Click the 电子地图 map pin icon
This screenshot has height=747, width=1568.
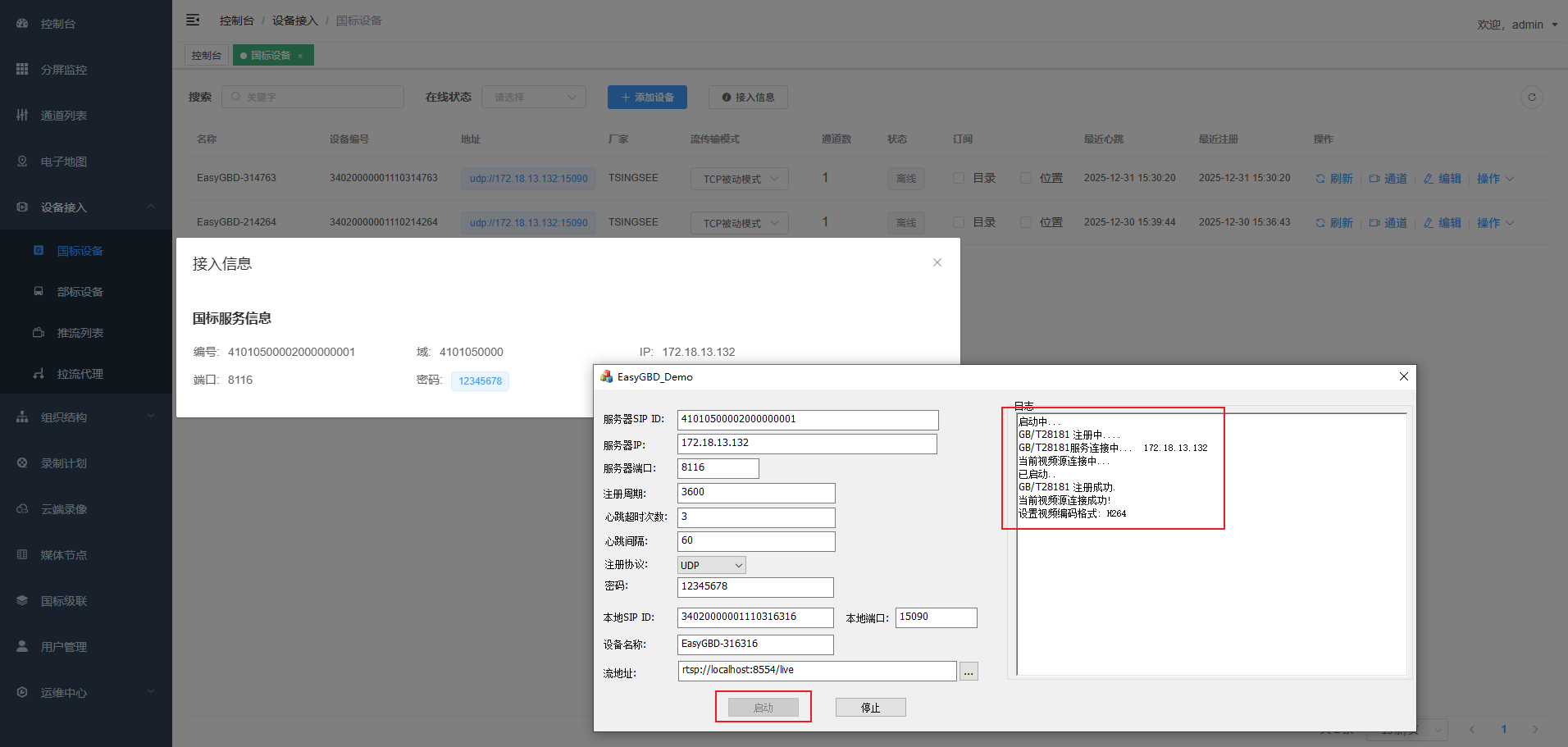(x=22, y=162)
